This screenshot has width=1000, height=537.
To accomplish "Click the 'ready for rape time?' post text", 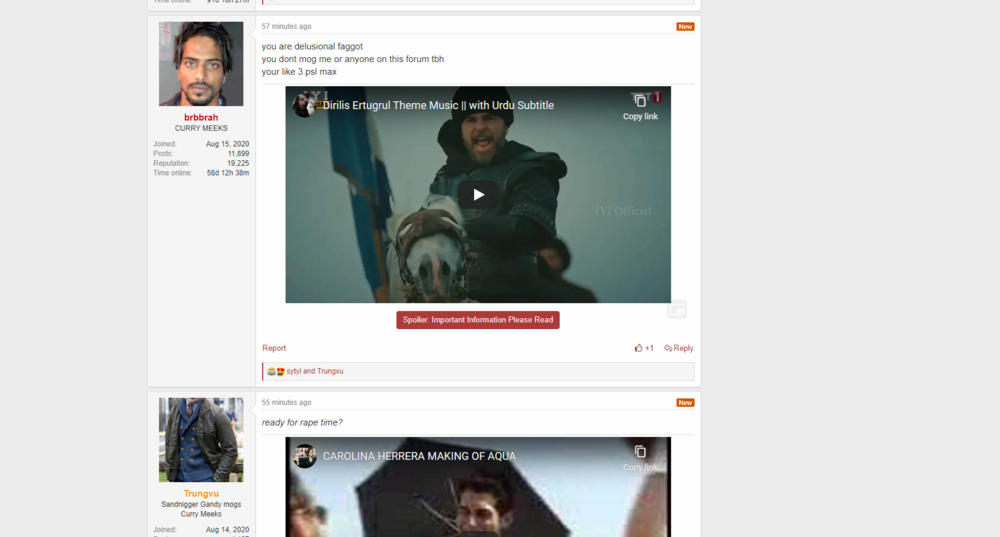I will 302,422.
